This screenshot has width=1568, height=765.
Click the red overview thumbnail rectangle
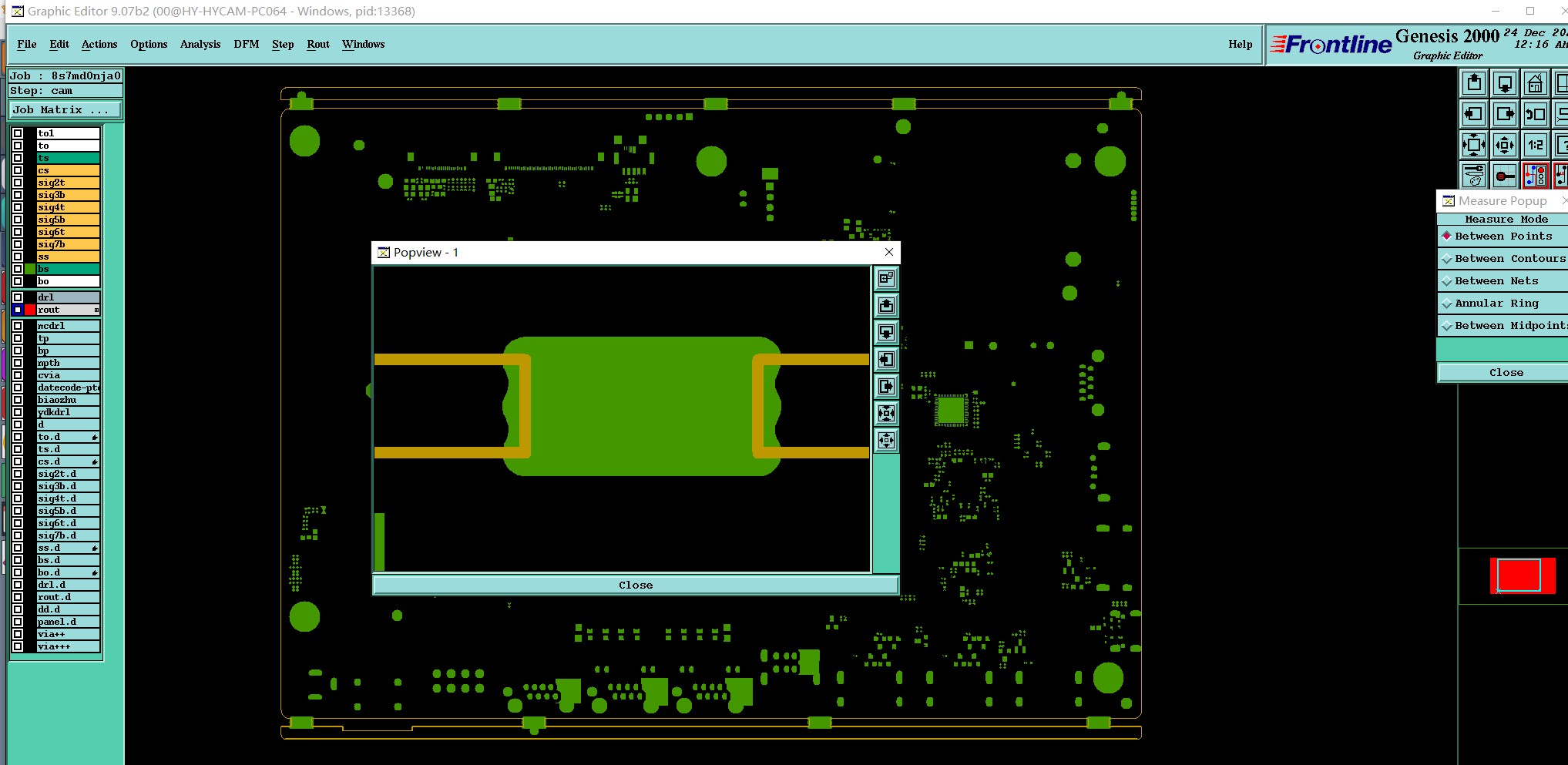[1522, 575]
